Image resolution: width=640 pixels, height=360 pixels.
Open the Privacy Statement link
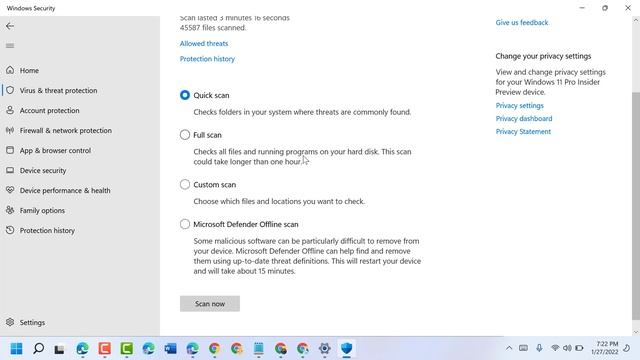point(523,132)
